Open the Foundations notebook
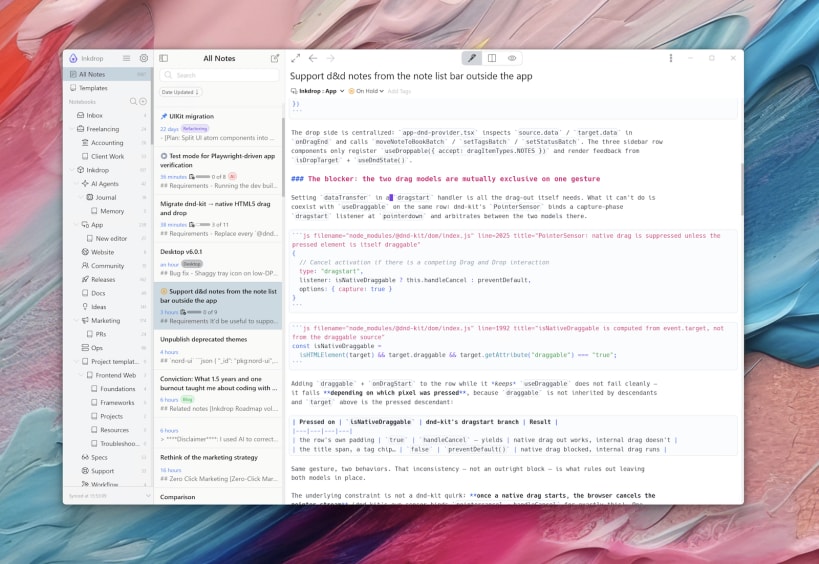 (x=108, y=389)
